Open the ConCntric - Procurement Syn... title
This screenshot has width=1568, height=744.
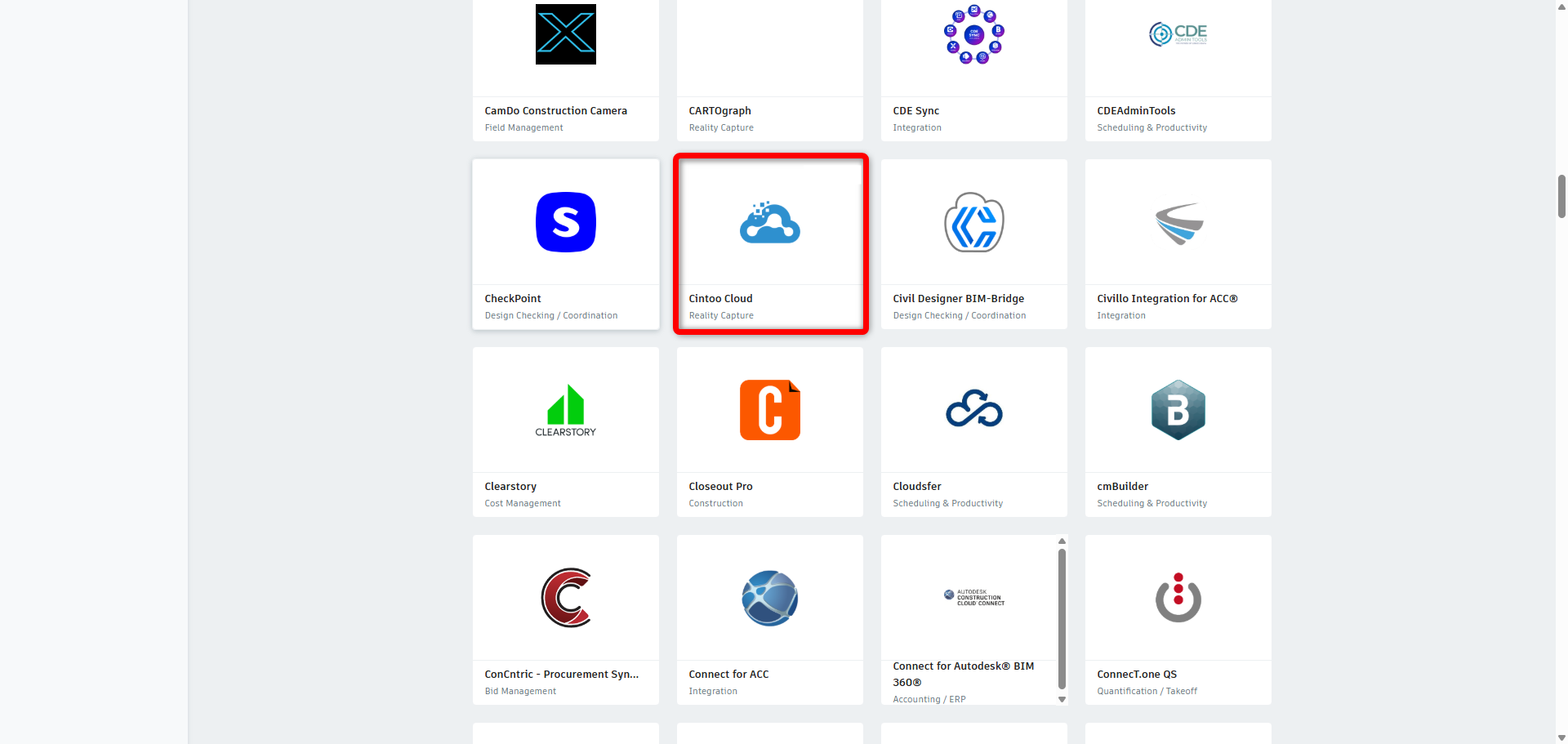pos(562,675)
